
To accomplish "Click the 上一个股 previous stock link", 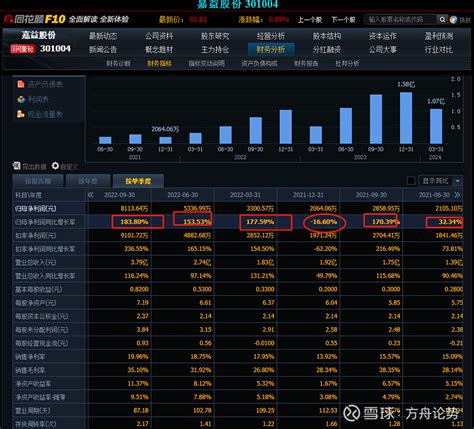I will click(310, 20).
